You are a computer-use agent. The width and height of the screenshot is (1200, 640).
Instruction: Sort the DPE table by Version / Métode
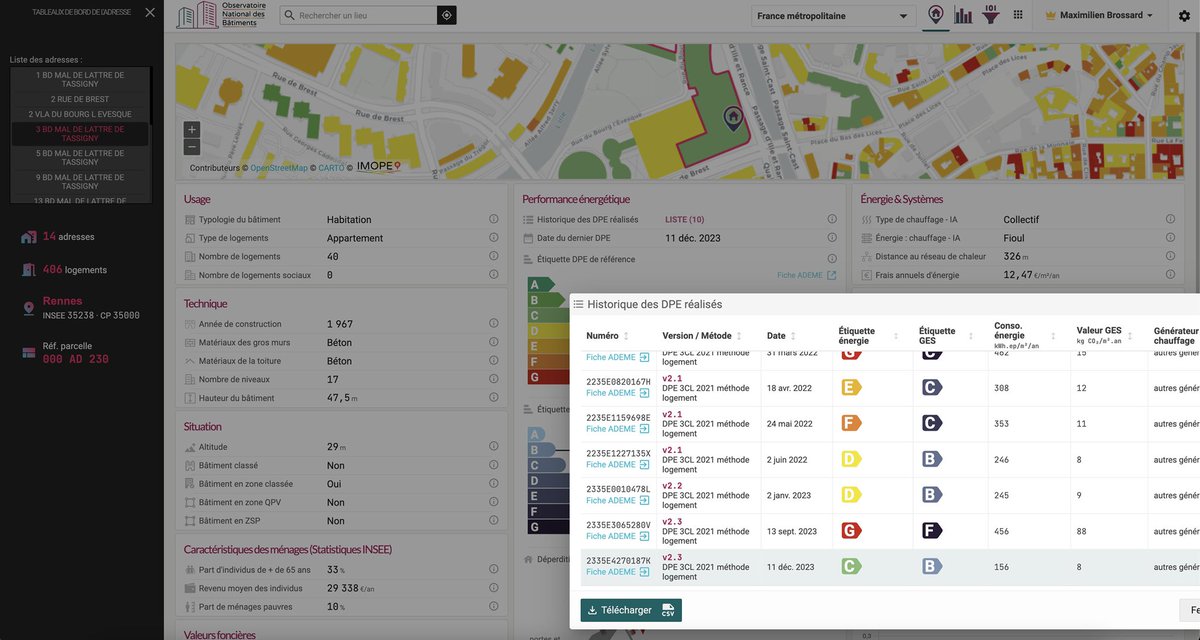pyautogui.click(x=739, y=336)
